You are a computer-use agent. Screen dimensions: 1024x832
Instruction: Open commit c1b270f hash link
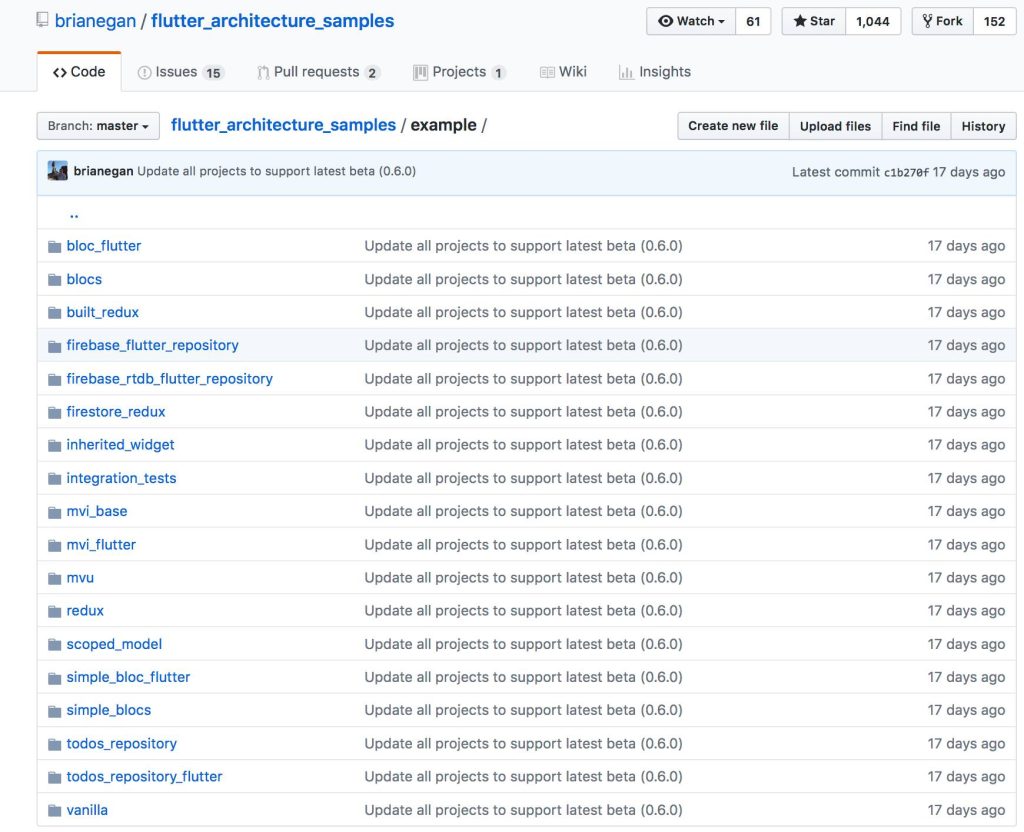pyautogui.click(x=906, y=172)
